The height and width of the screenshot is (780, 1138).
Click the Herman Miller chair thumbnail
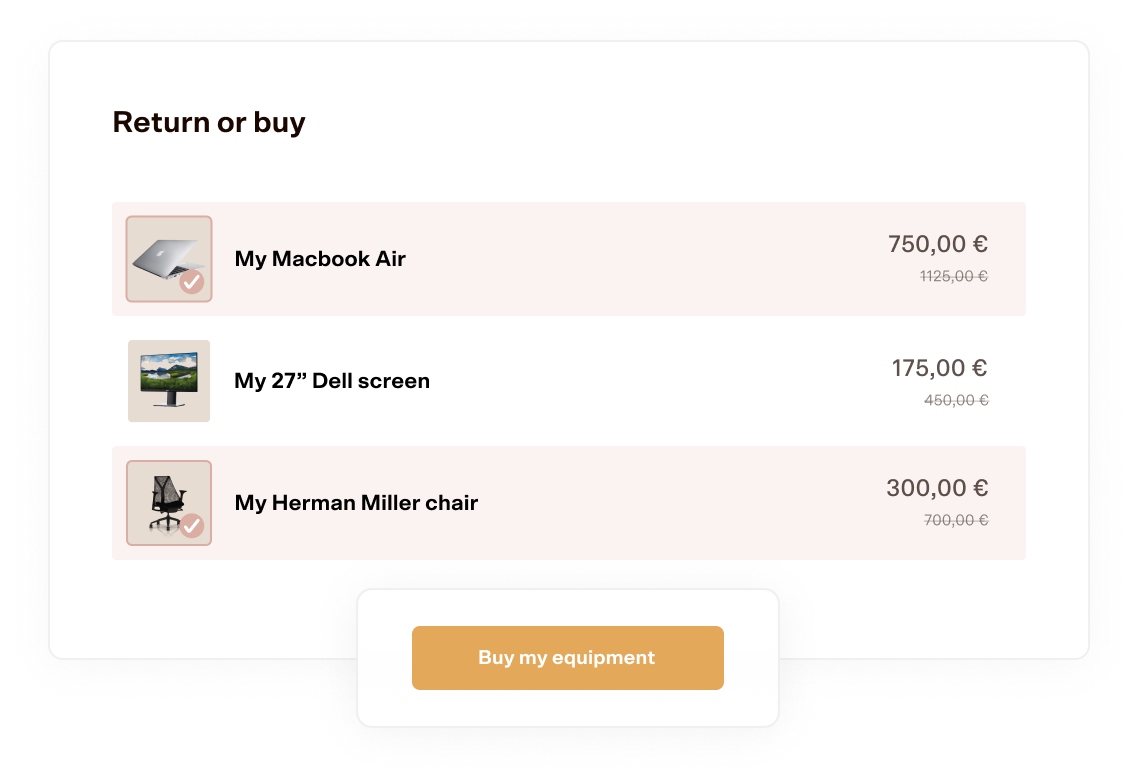click(169, 503)
